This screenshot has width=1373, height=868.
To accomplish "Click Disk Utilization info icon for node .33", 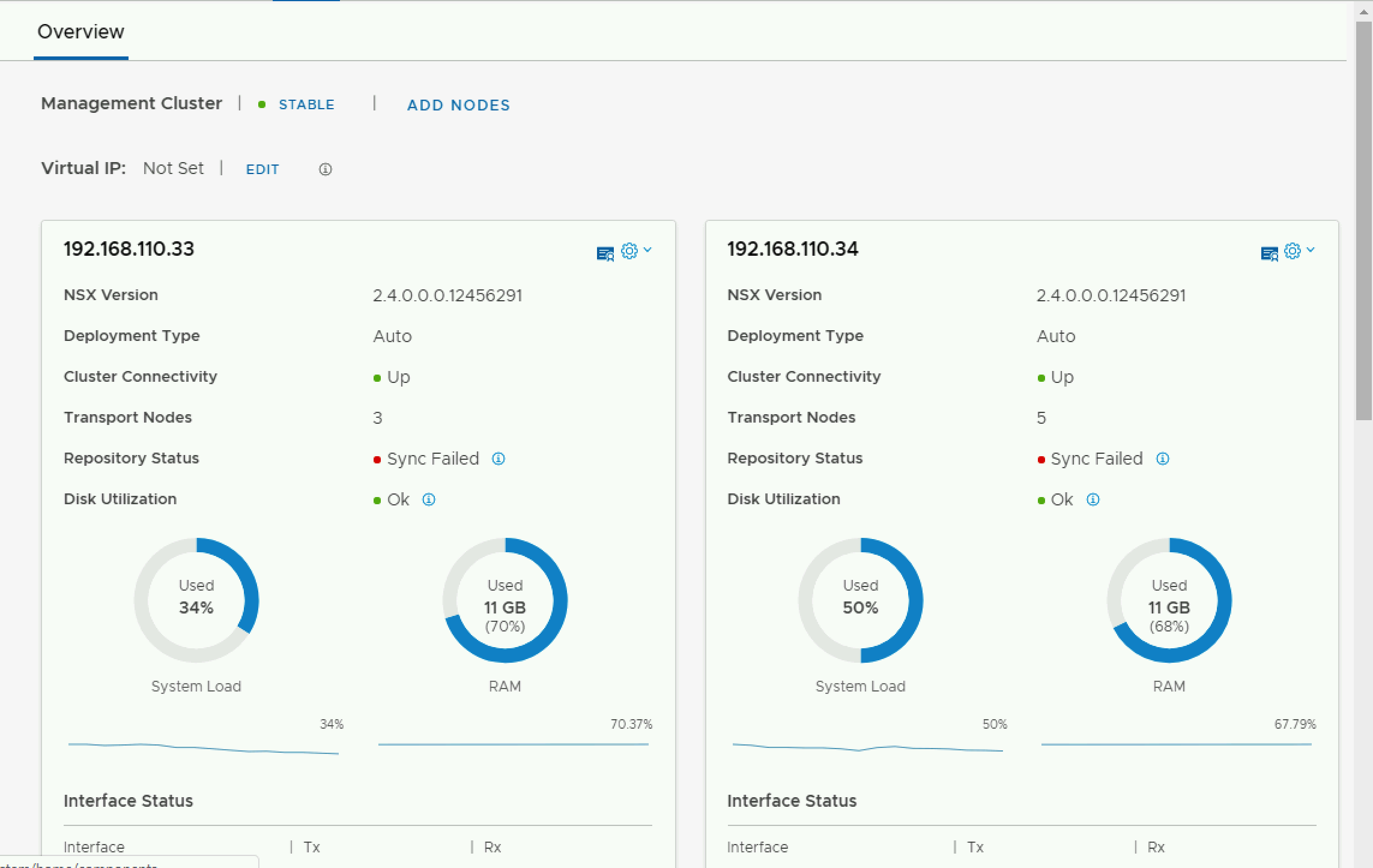I will pyautogui.click(x=429, y=499).
